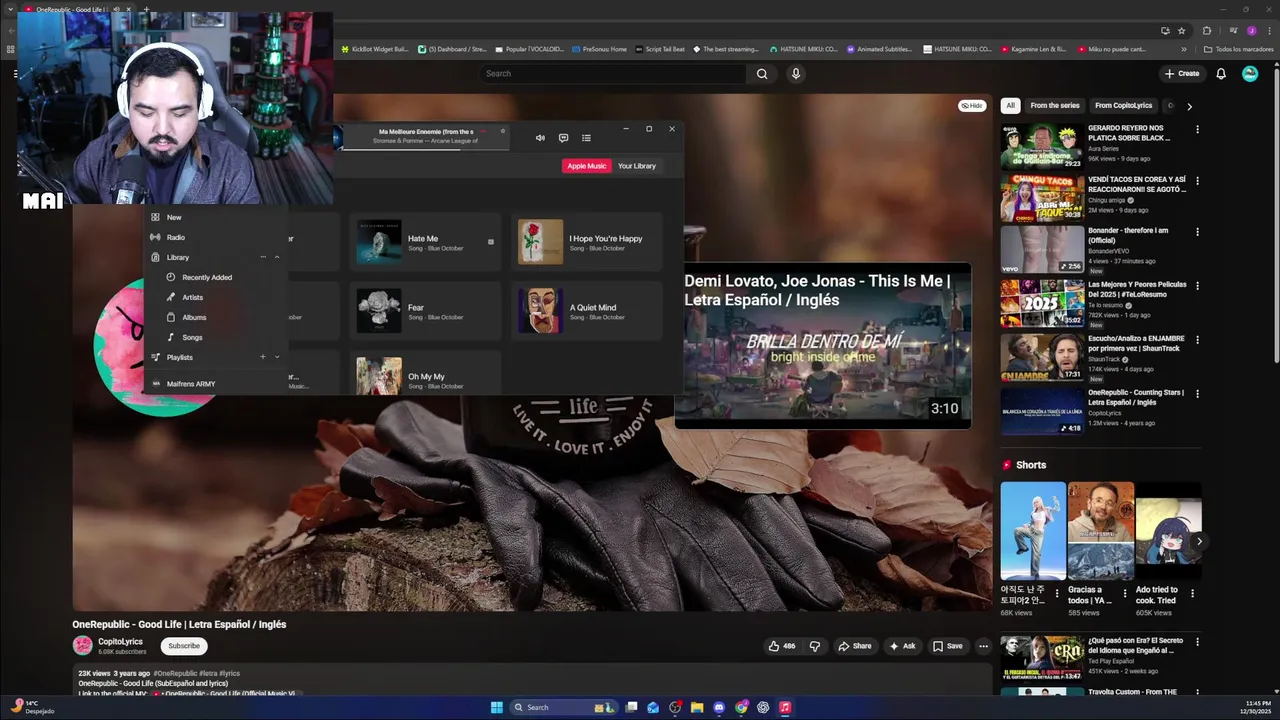Screen dimensions: 1280x720
Task: Hide the end screen suggestions with Hide toggle
Action: pyautogui.click(x=972, y=105)
